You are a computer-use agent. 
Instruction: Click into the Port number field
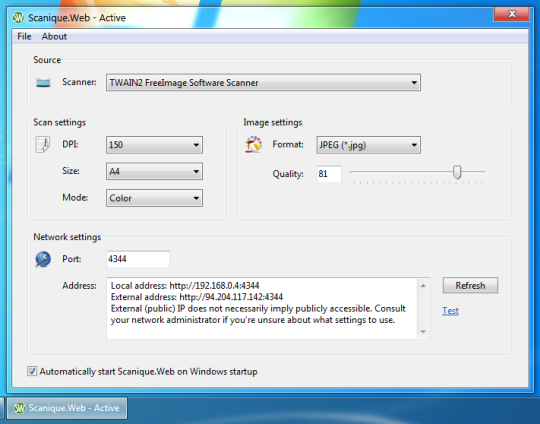point(137,259)
